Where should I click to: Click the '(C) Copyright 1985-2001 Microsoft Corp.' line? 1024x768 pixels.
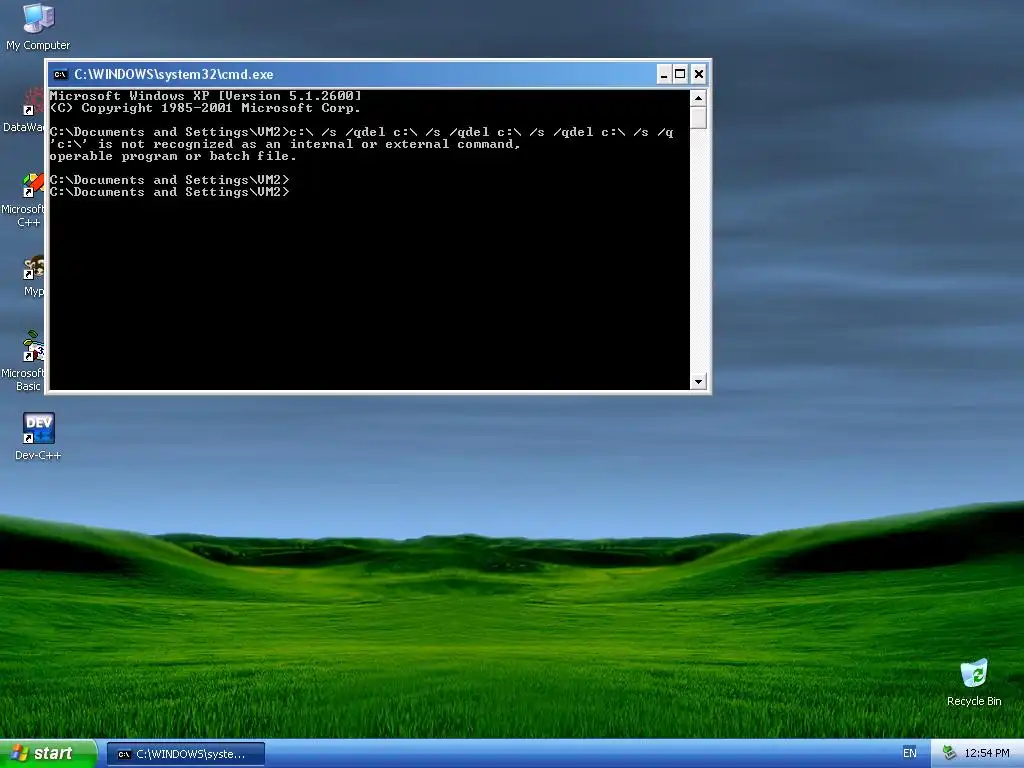[x=205, y=108]
